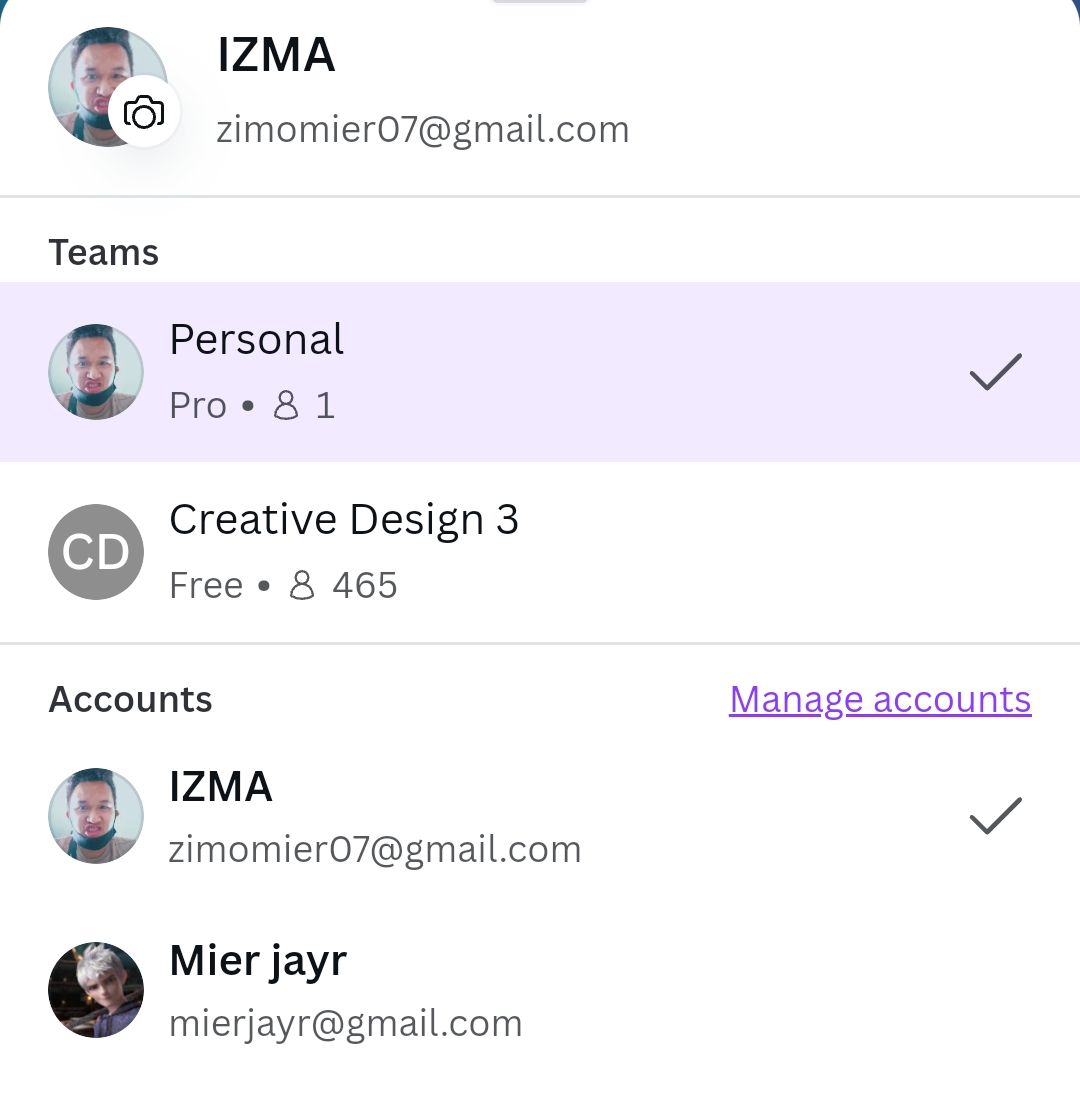Select the Personal team name
Viewport: 1080px width, 1112px height.
coord(256,340)
